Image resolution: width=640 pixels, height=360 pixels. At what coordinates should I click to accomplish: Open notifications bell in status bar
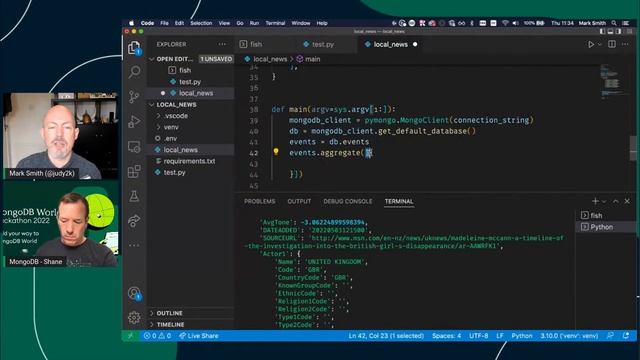626,336
